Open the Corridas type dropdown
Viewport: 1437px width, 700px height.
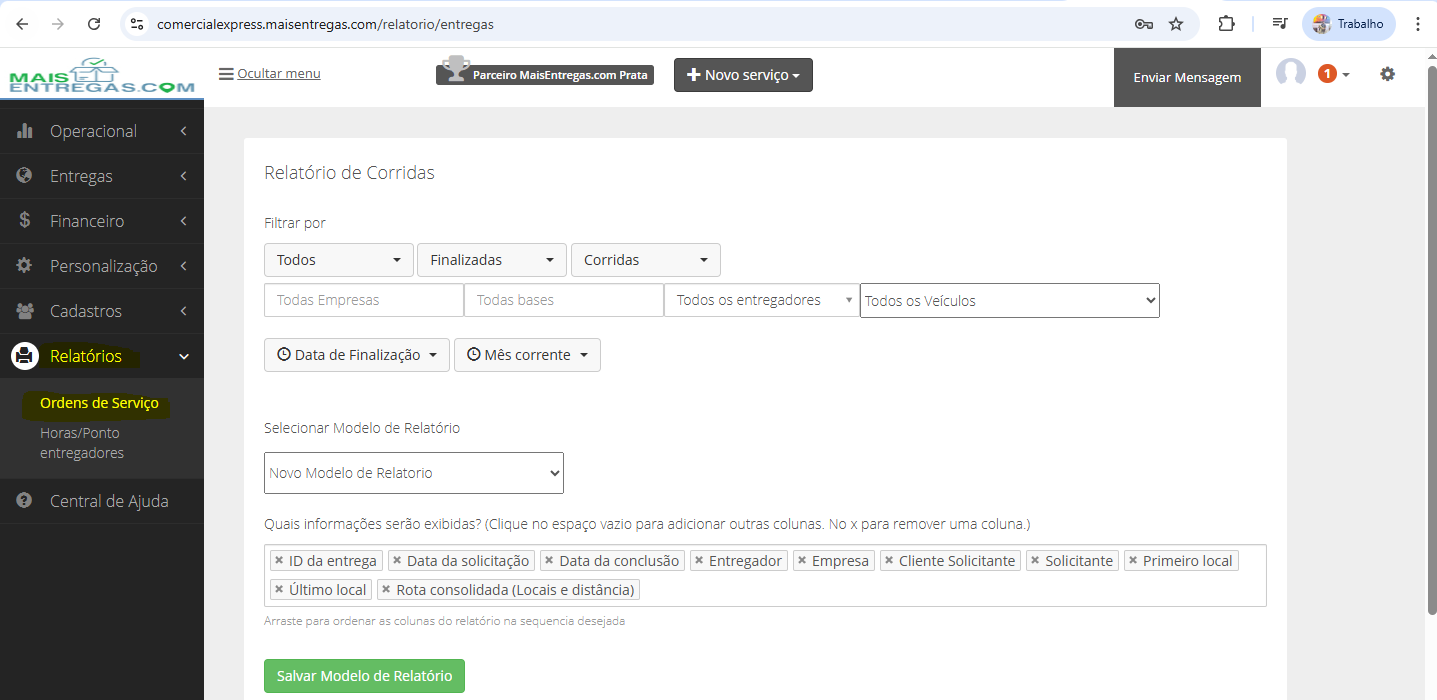point(646,260)
